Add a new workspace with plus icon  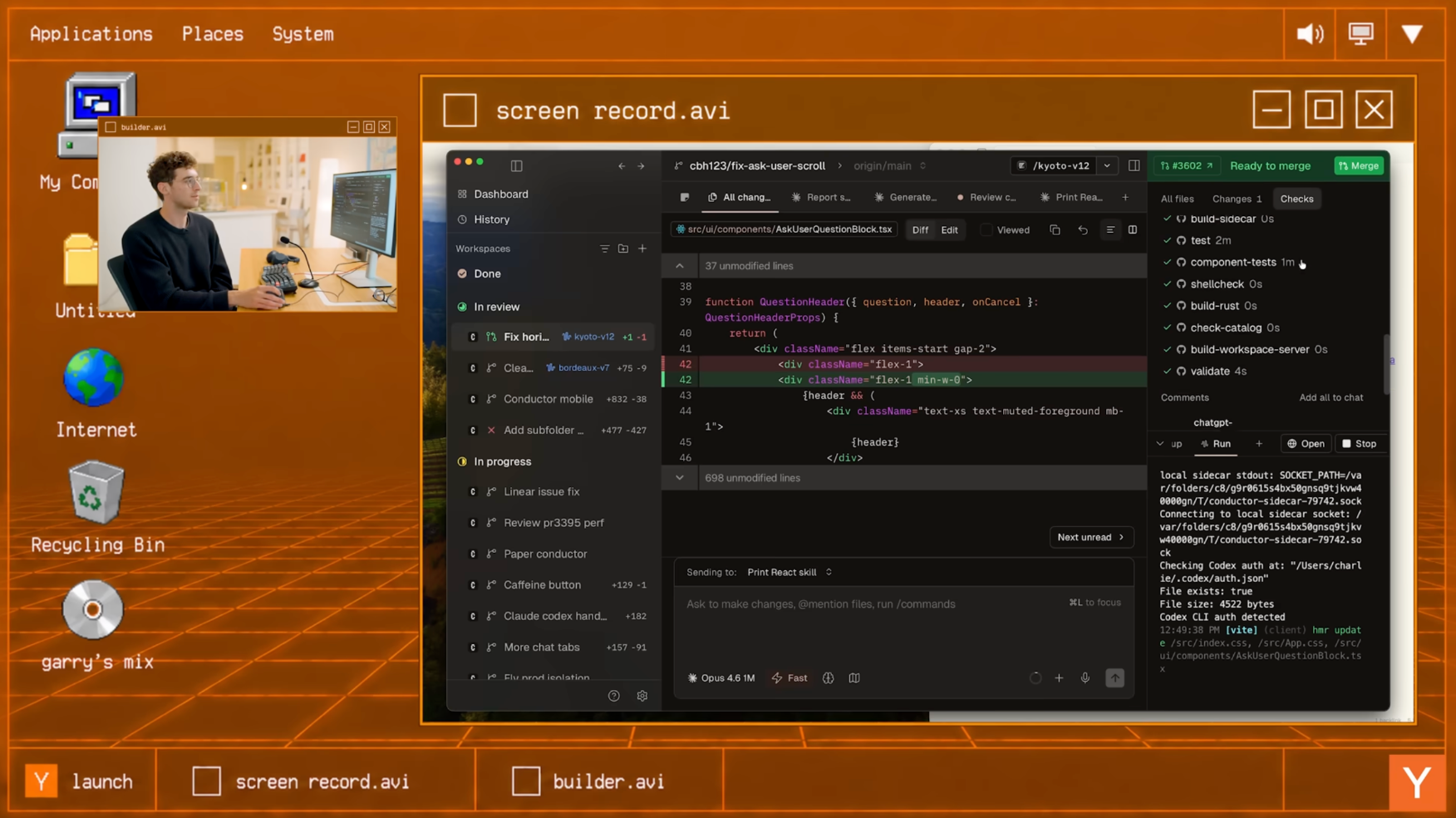pos(642,249)
